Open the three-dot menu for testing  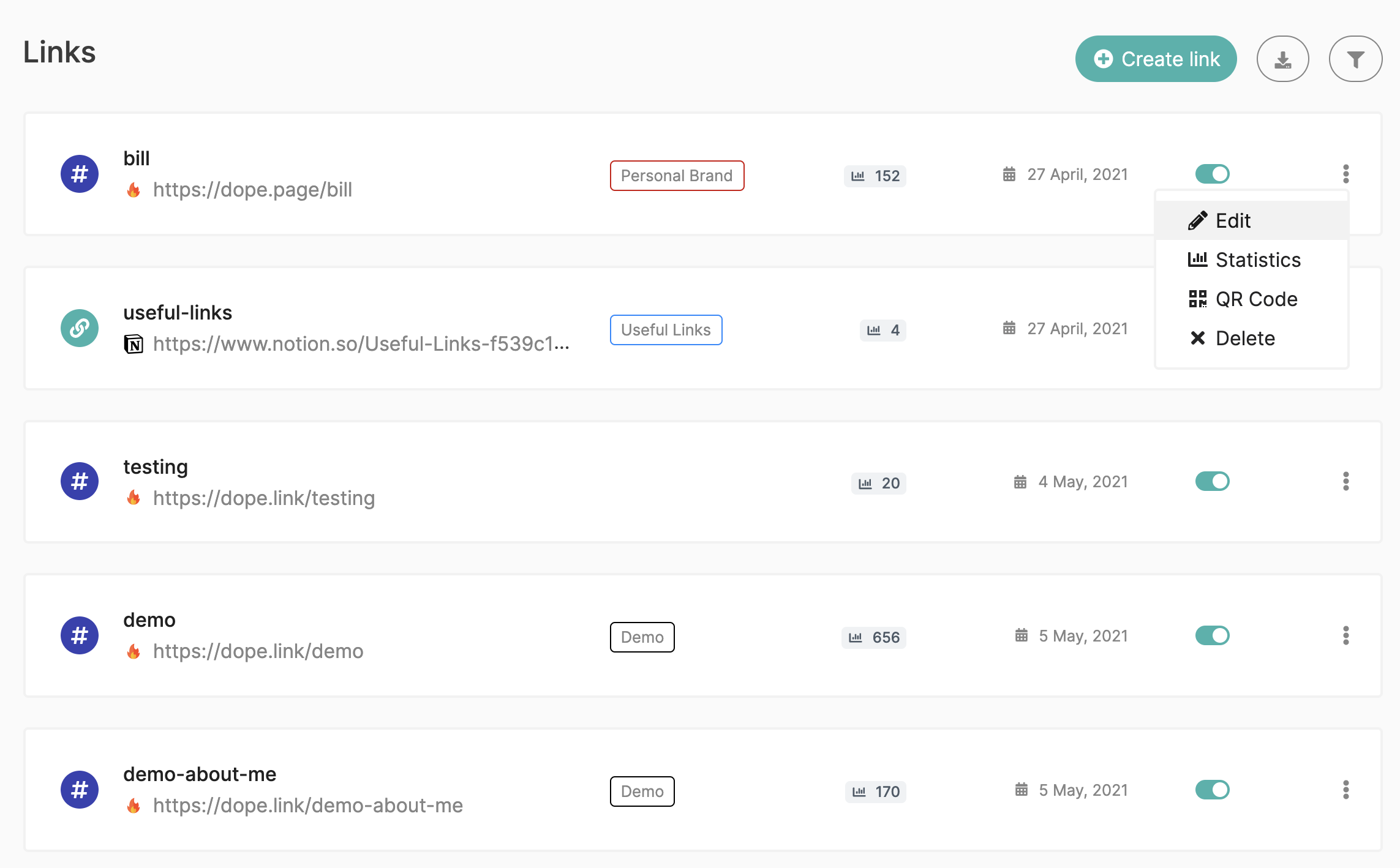point(1346,481)
